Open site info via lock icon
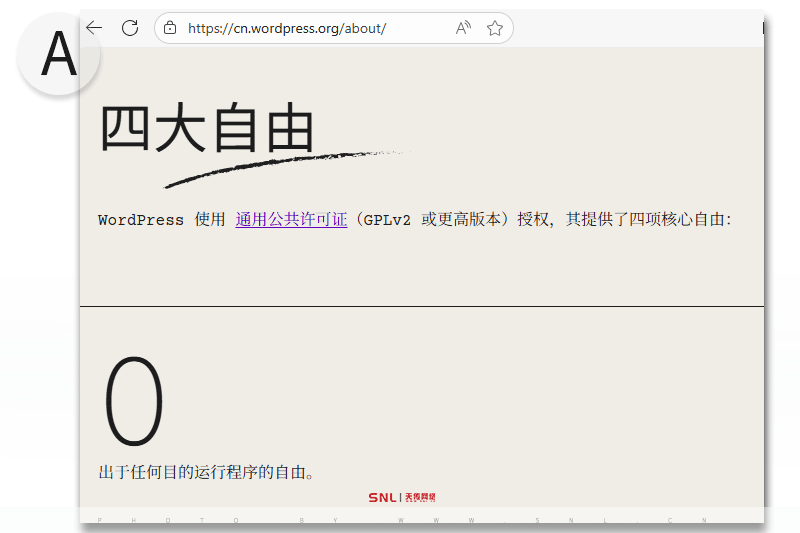 click(170, 28)
